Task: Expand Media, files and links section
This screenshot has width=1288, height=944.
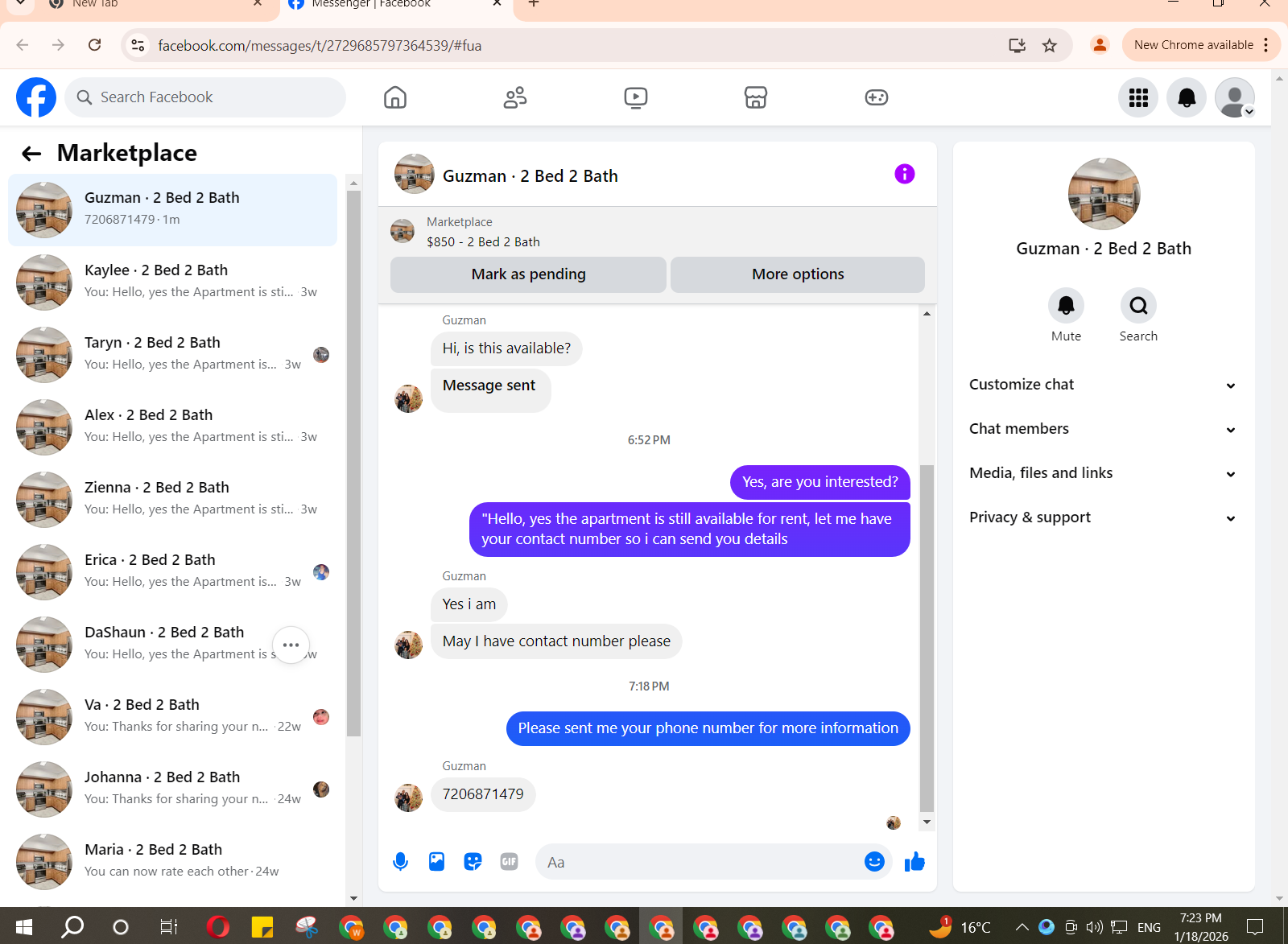Action: [1103, 473]
